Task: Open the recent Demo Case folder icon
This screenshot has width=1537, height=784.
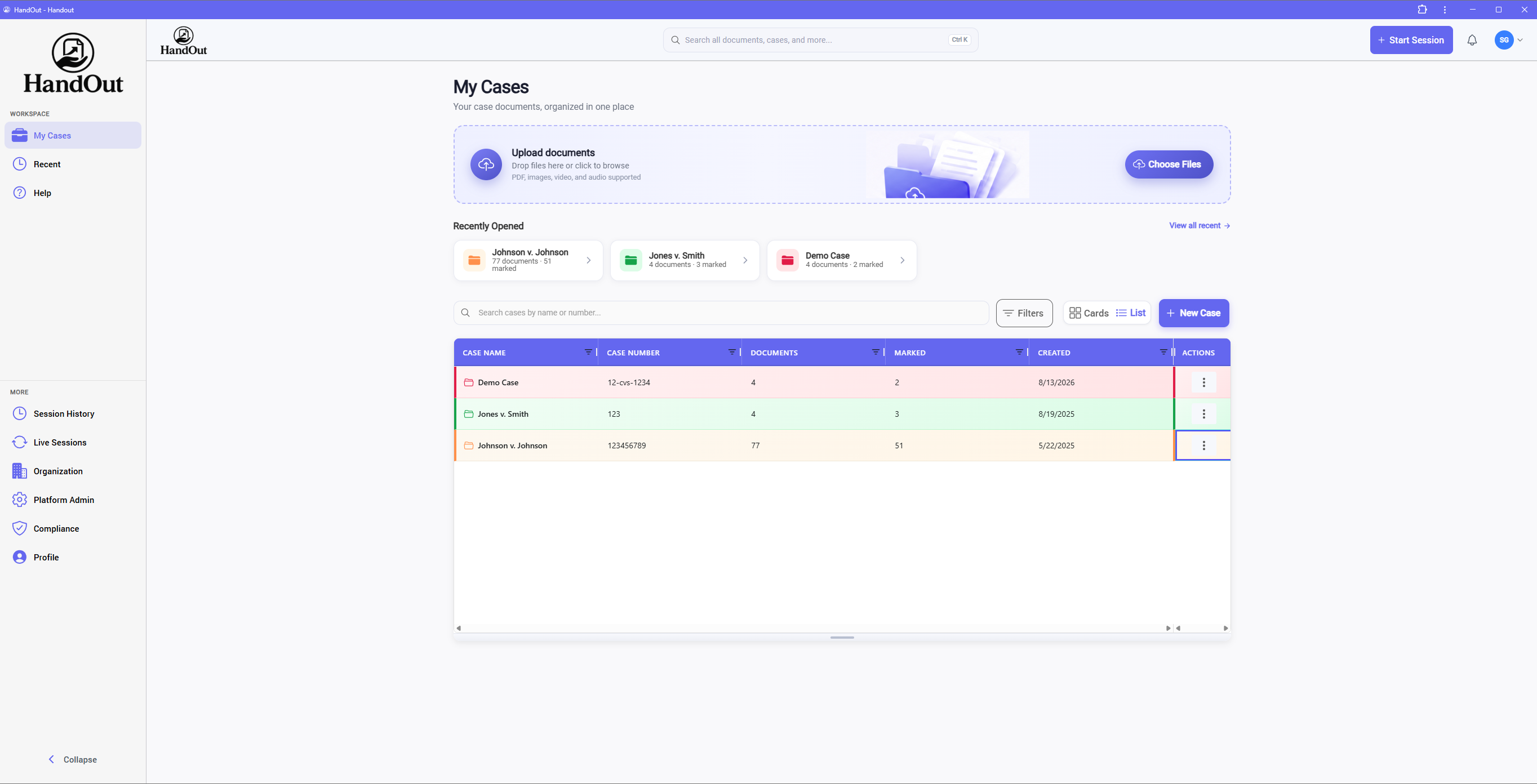Action: (x=788, y=260)
